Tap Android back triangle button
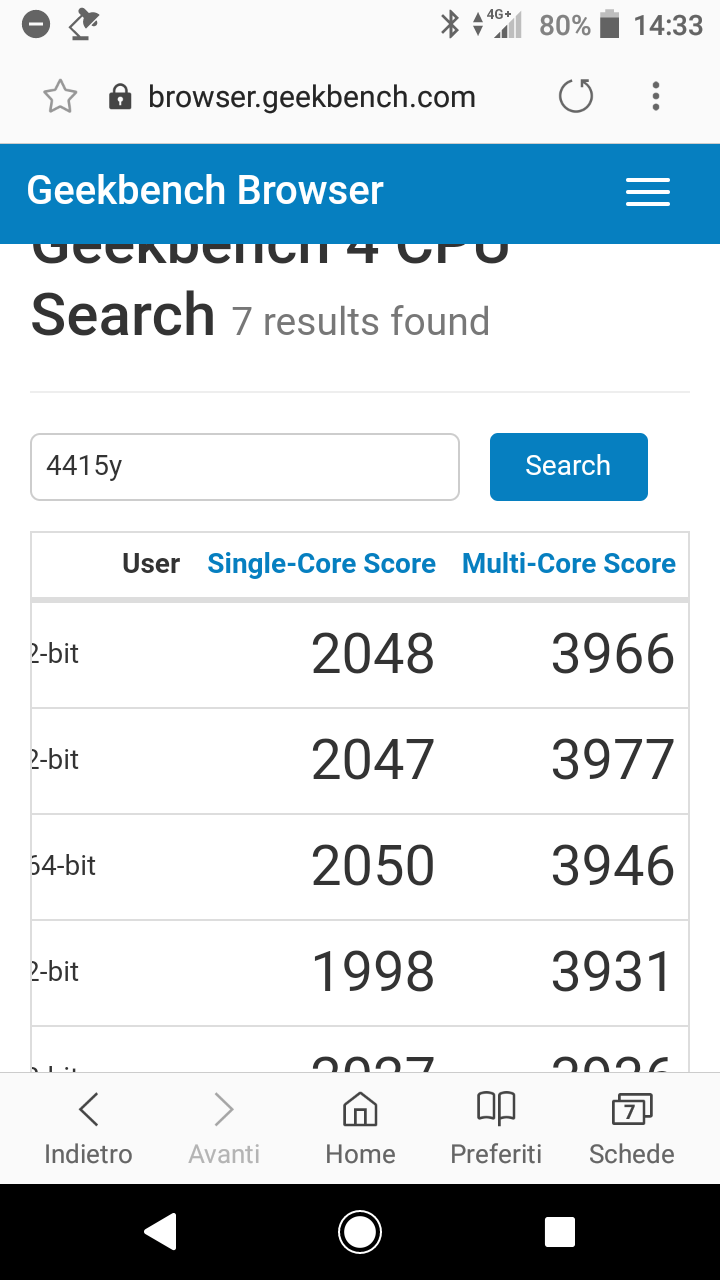 [160, 1232]
